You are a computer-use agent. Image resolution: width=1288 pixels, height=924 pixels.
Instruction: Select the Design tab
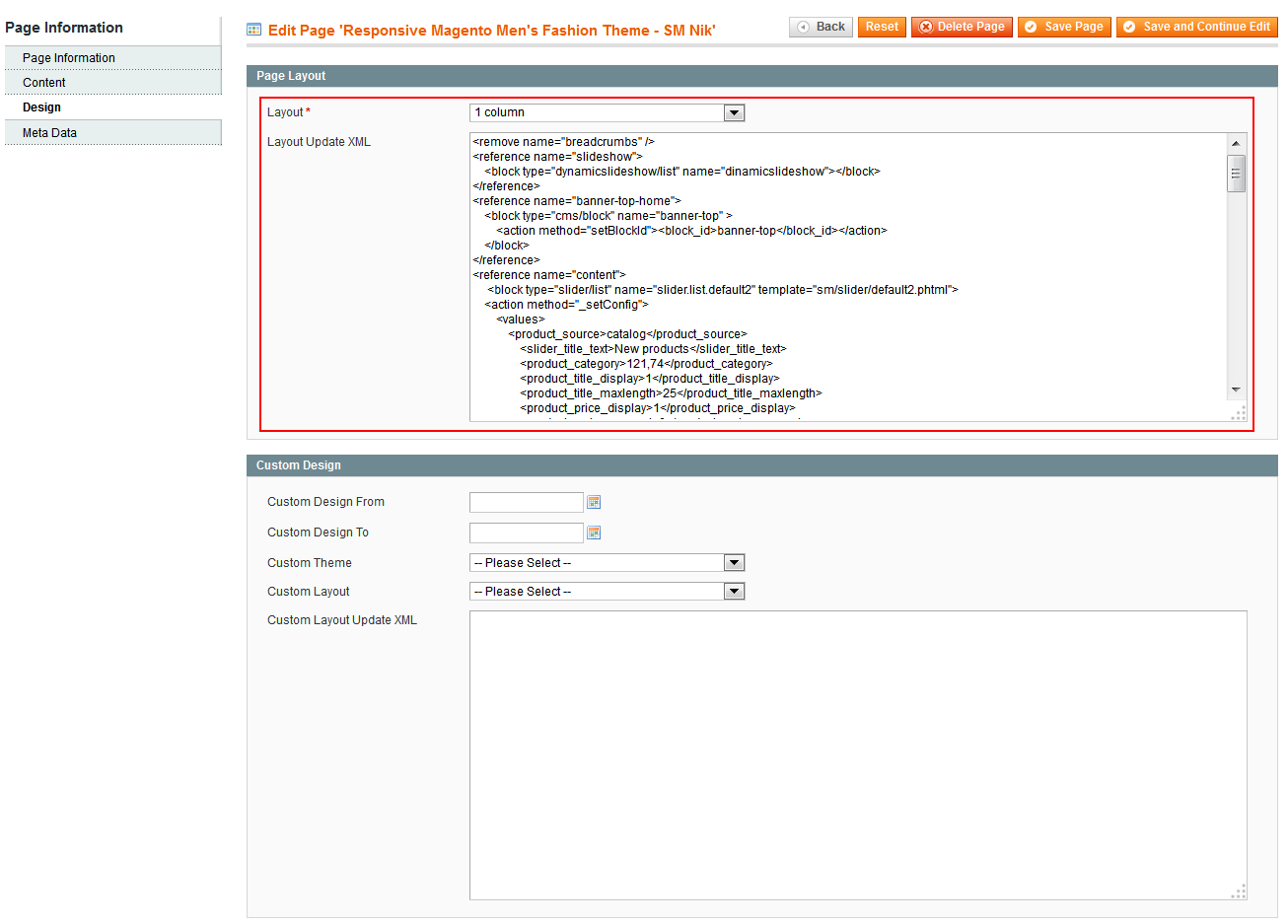[x=113, y=107]
